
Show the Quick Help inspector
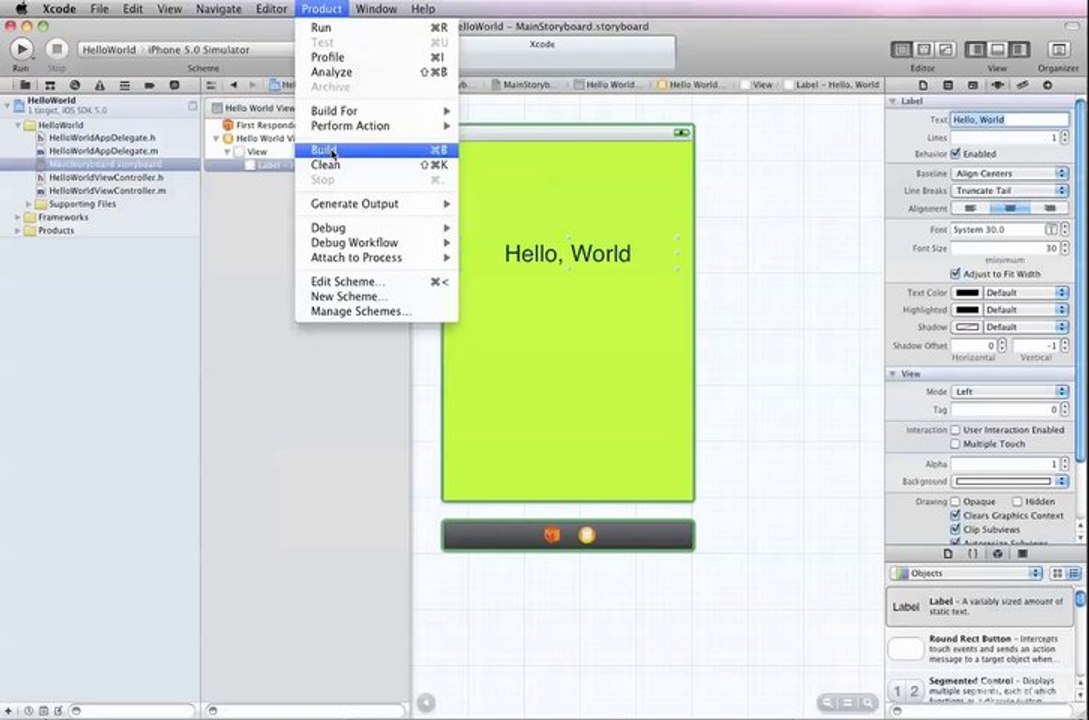coord(948,85)
